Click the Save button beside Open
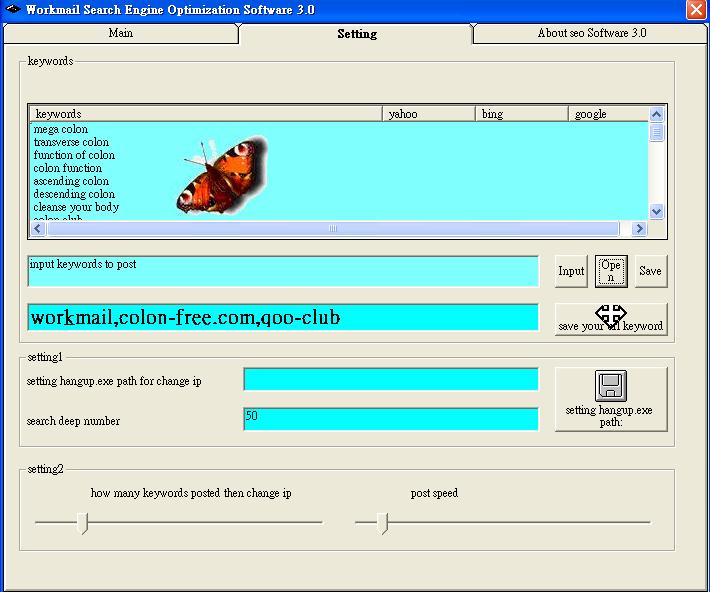710x592 pixels. (651, 271)
